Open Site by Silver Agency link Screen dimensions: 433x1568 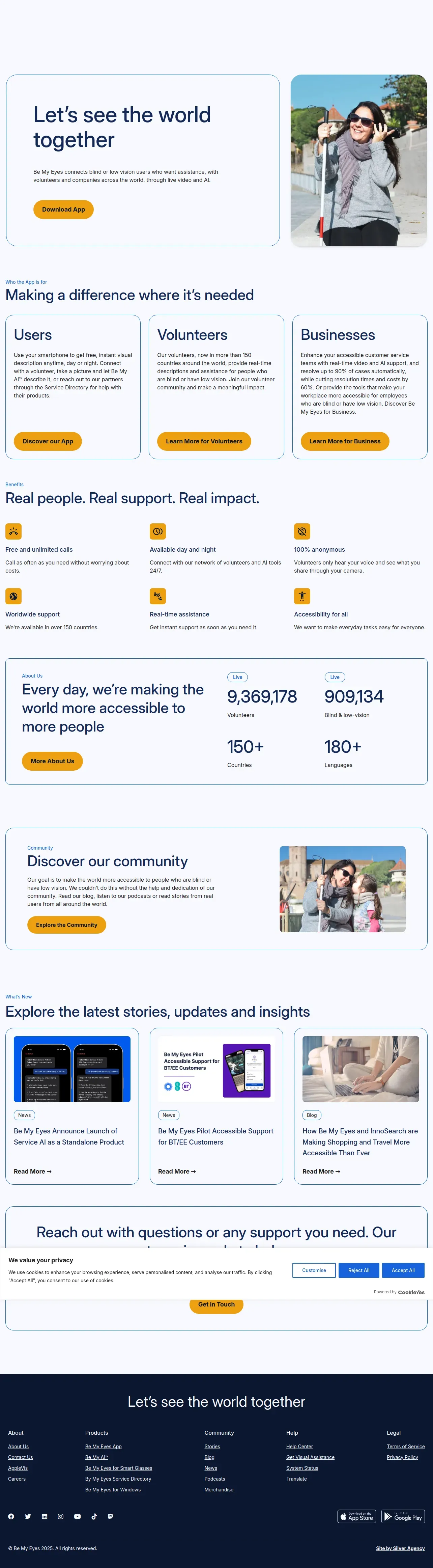(x=400, y=1548)
